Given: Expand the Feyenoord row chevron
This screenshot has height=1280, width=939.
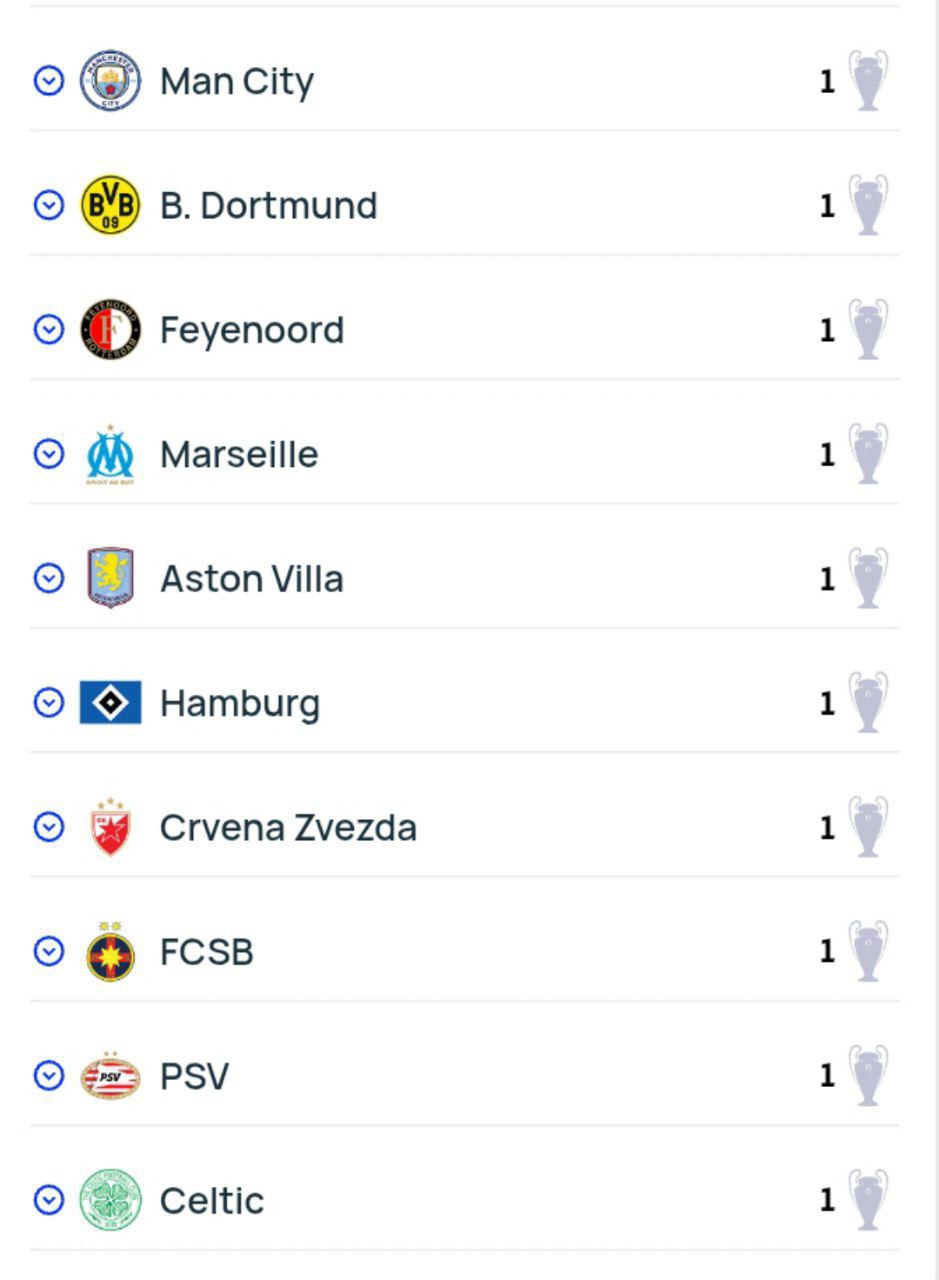Looking at the screenshot, I should pos(49,330).
